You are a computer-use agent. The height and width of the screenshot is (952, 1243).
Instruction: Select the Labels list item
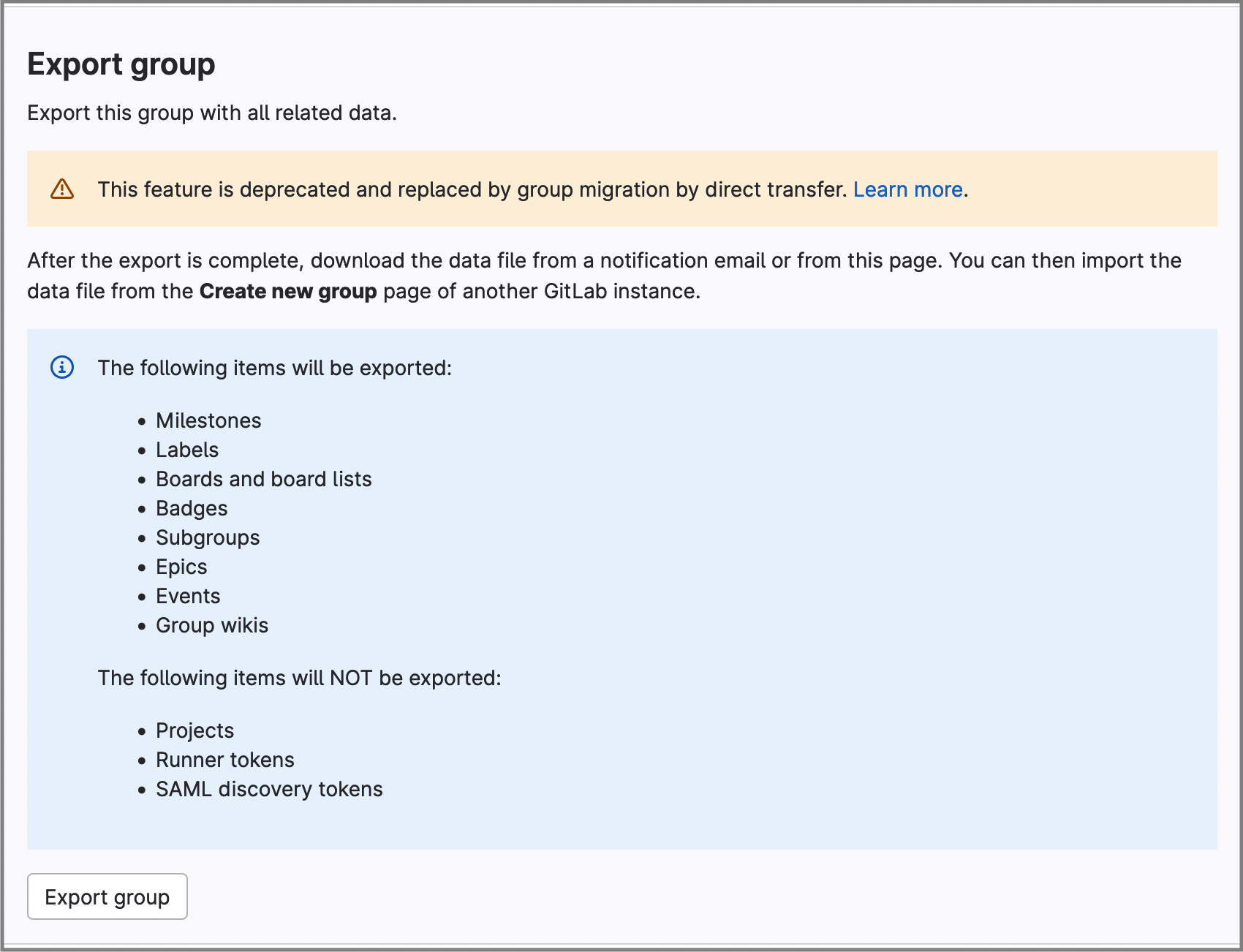click(187, 450)
